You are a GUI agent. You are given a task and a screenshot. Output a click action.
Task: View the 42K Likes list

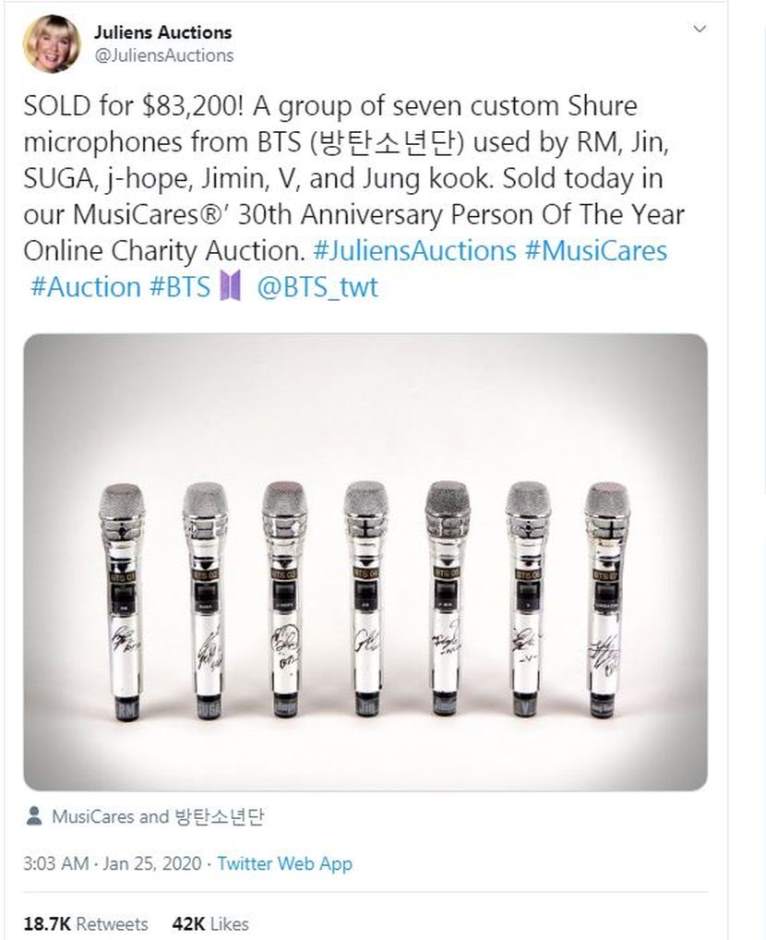pyautogui.click(x=210, y=923)
